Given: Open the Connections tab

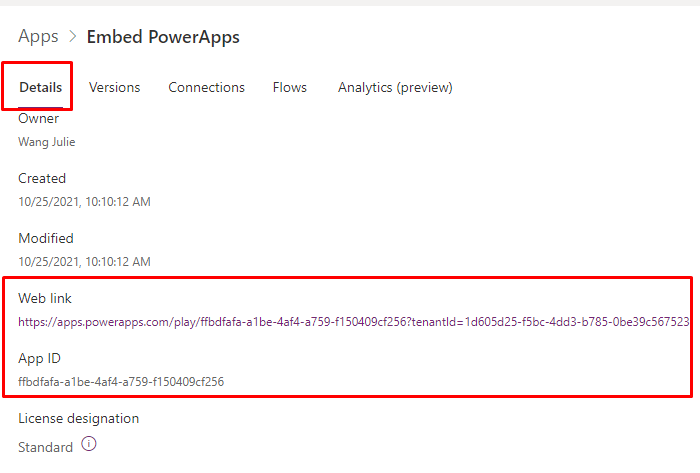Looking at the screenshot, I should (x=206, y=87).
